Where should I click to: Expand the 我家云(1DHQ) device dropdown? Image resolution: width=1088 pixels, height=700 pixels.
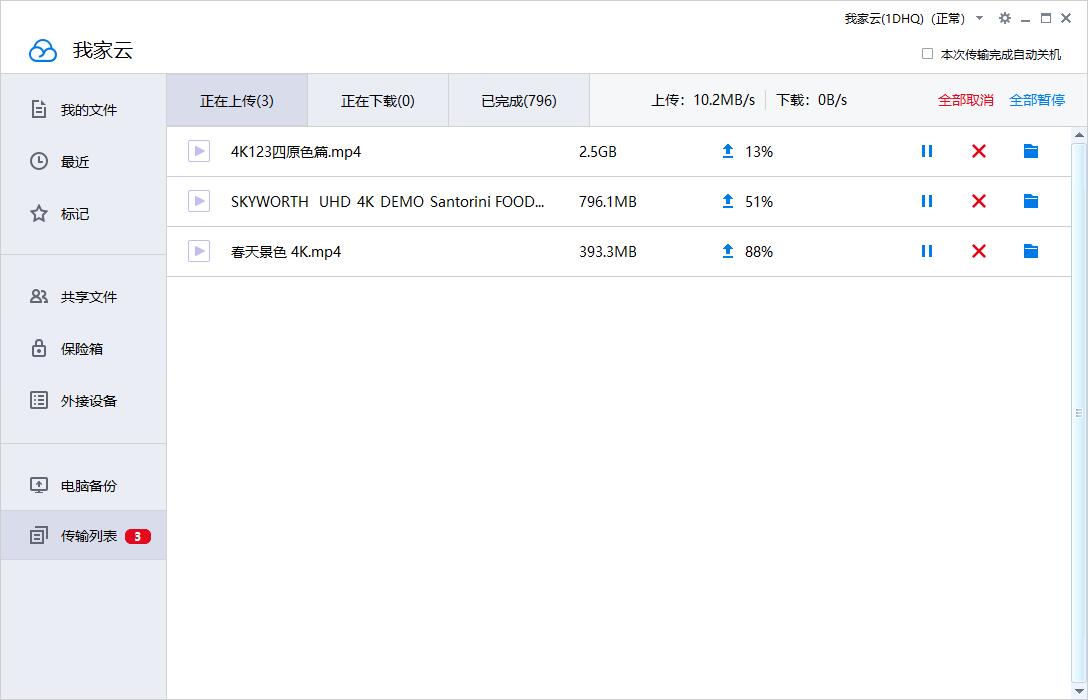click(x=978, y=18)
